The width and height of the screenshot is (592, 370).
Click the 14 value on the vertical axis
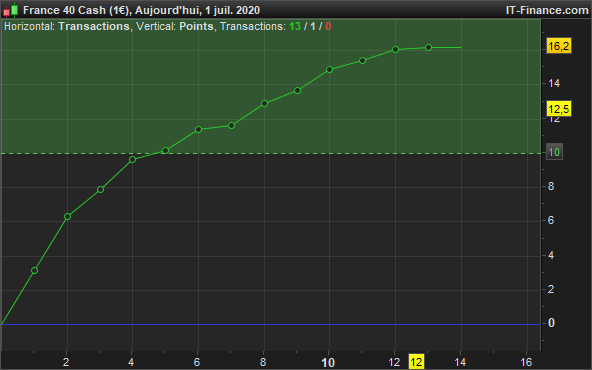click(x=554, y=83)
